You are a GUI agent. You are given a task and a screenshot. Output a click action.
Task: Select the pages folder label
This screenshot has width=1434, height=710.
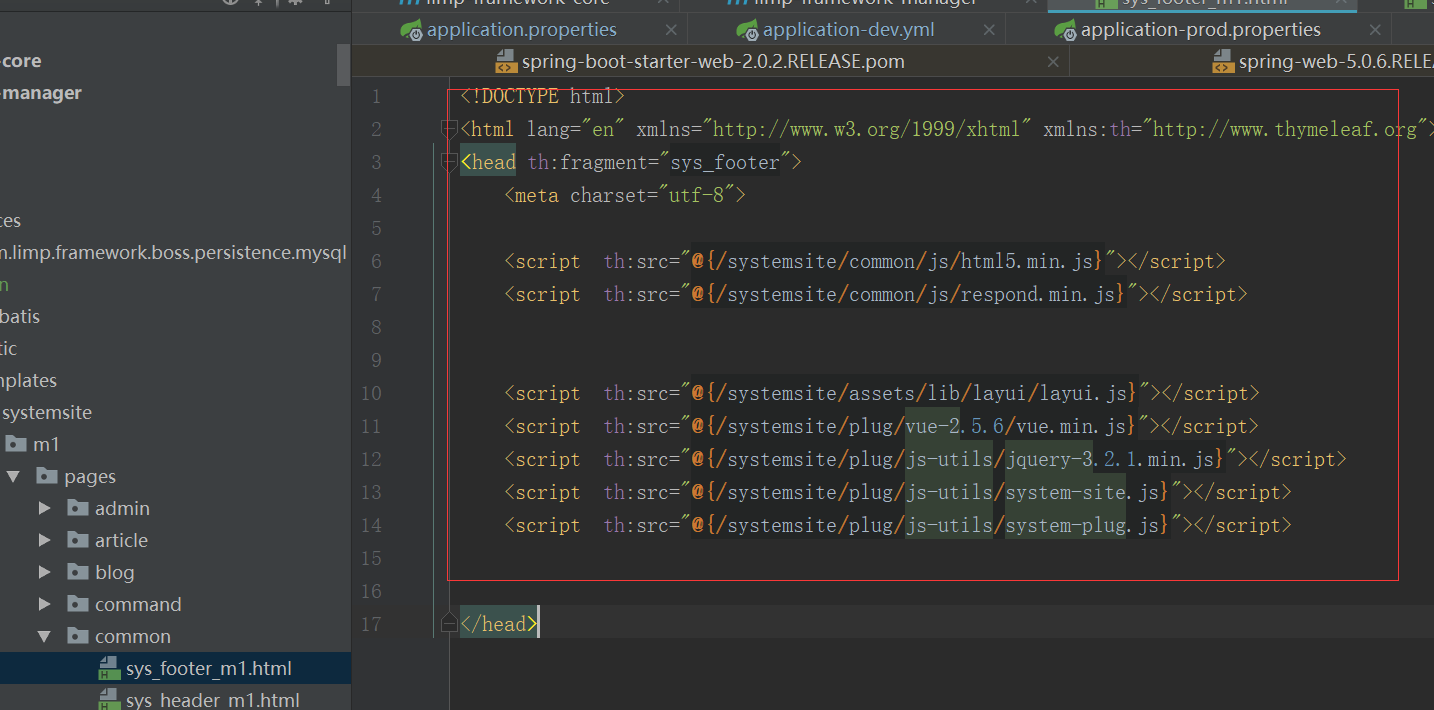pyautogui.click(x=90, y=476)
